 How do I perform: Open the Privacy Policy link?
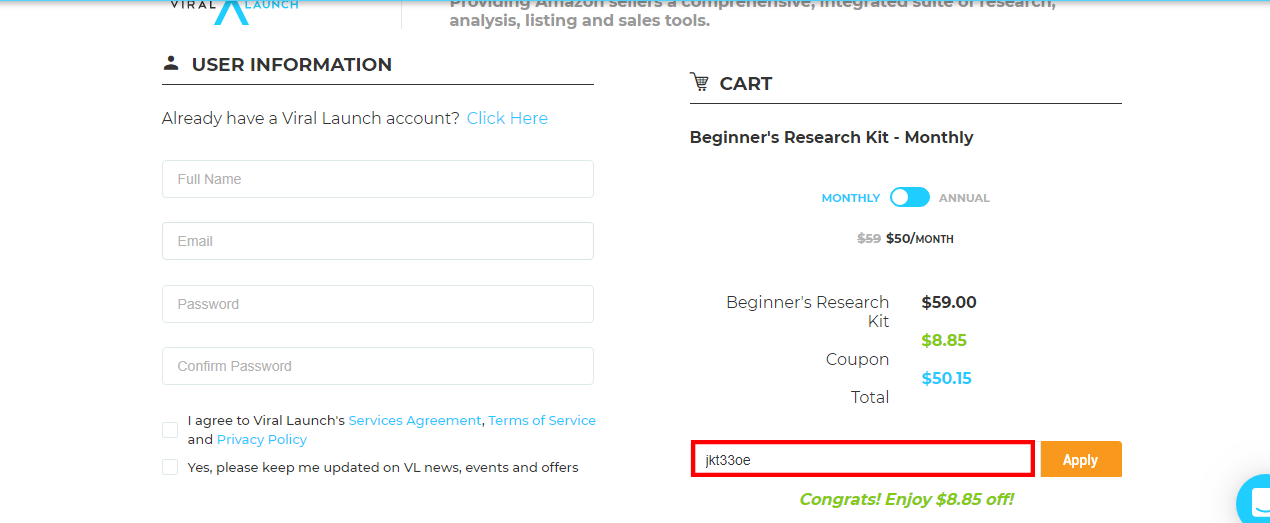click(x=262, y=440)
